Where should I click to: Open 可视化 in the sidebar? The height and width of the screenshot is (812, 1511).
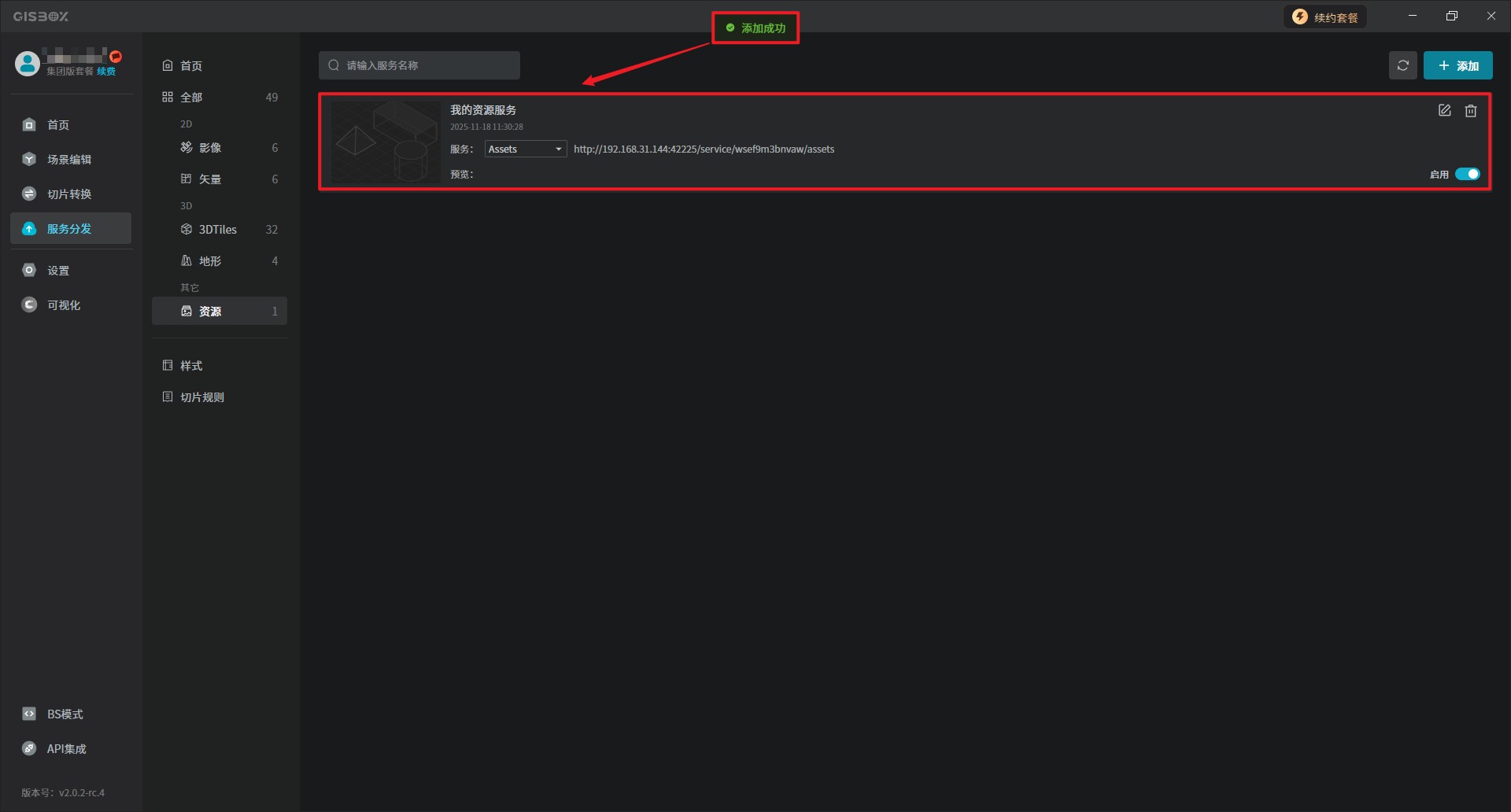[63, 305]
